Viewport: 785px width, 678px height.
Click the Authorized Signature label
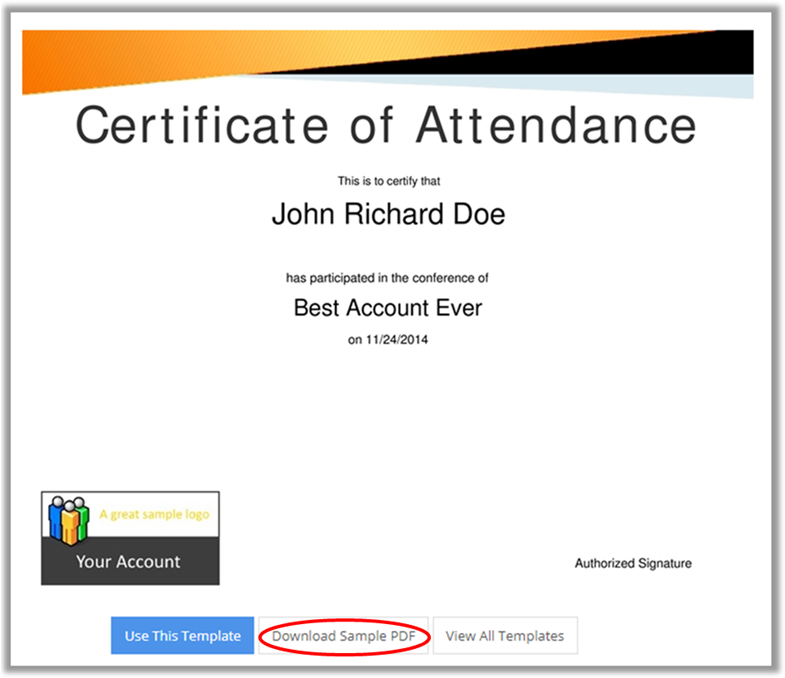(x=633, y=563)
